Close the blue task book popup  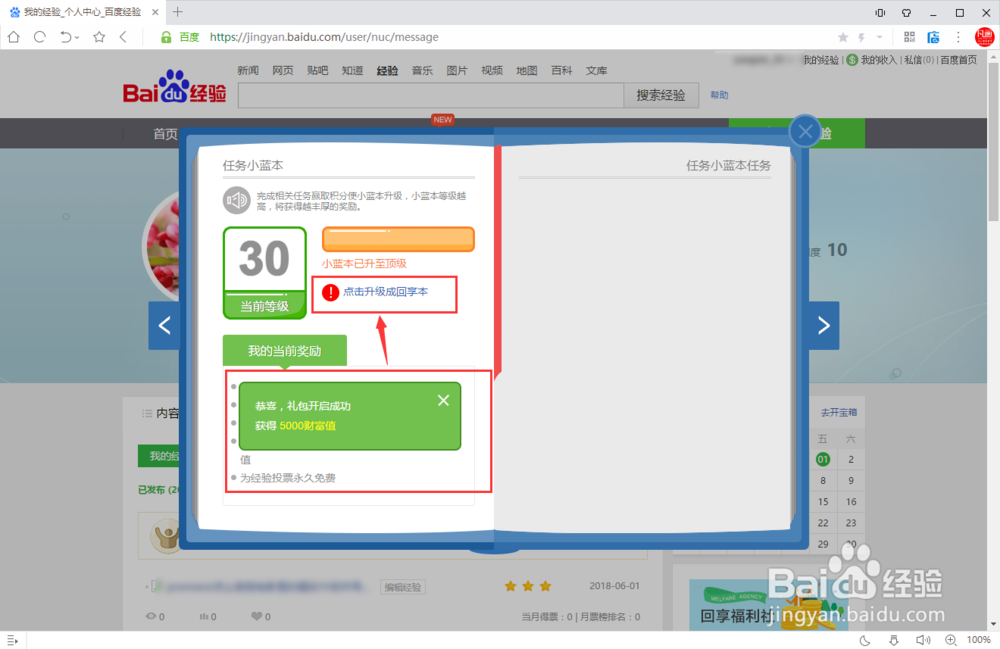(805, 132)
